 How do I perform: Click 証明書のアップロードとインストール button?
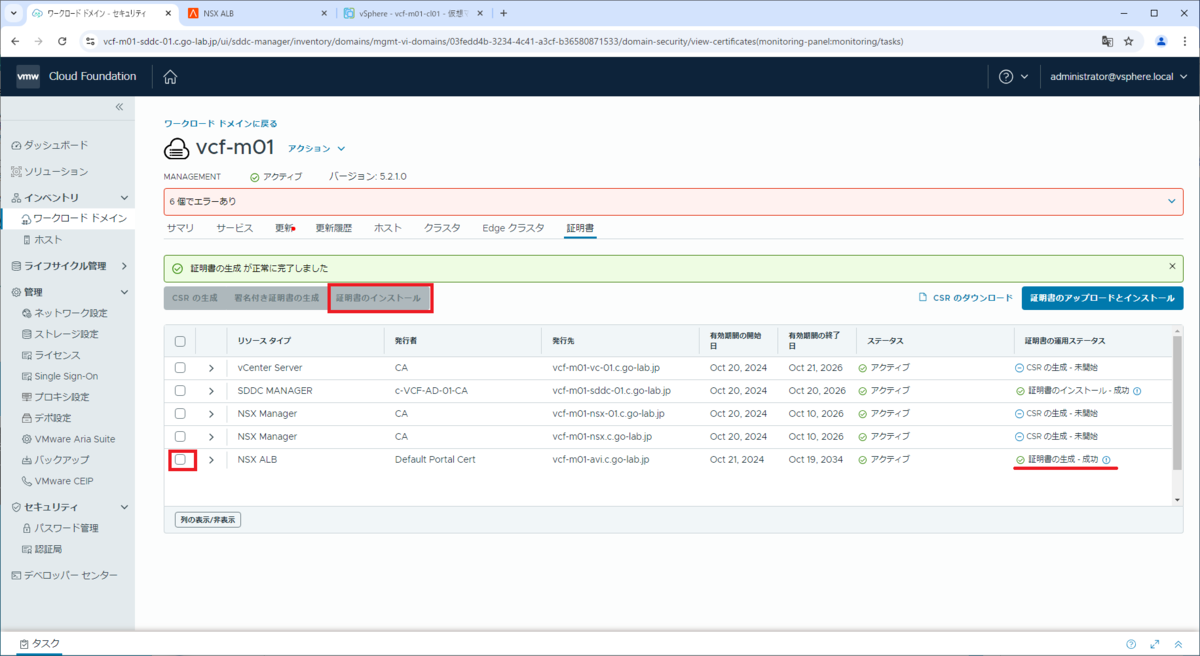click(x=1102, y=298)
